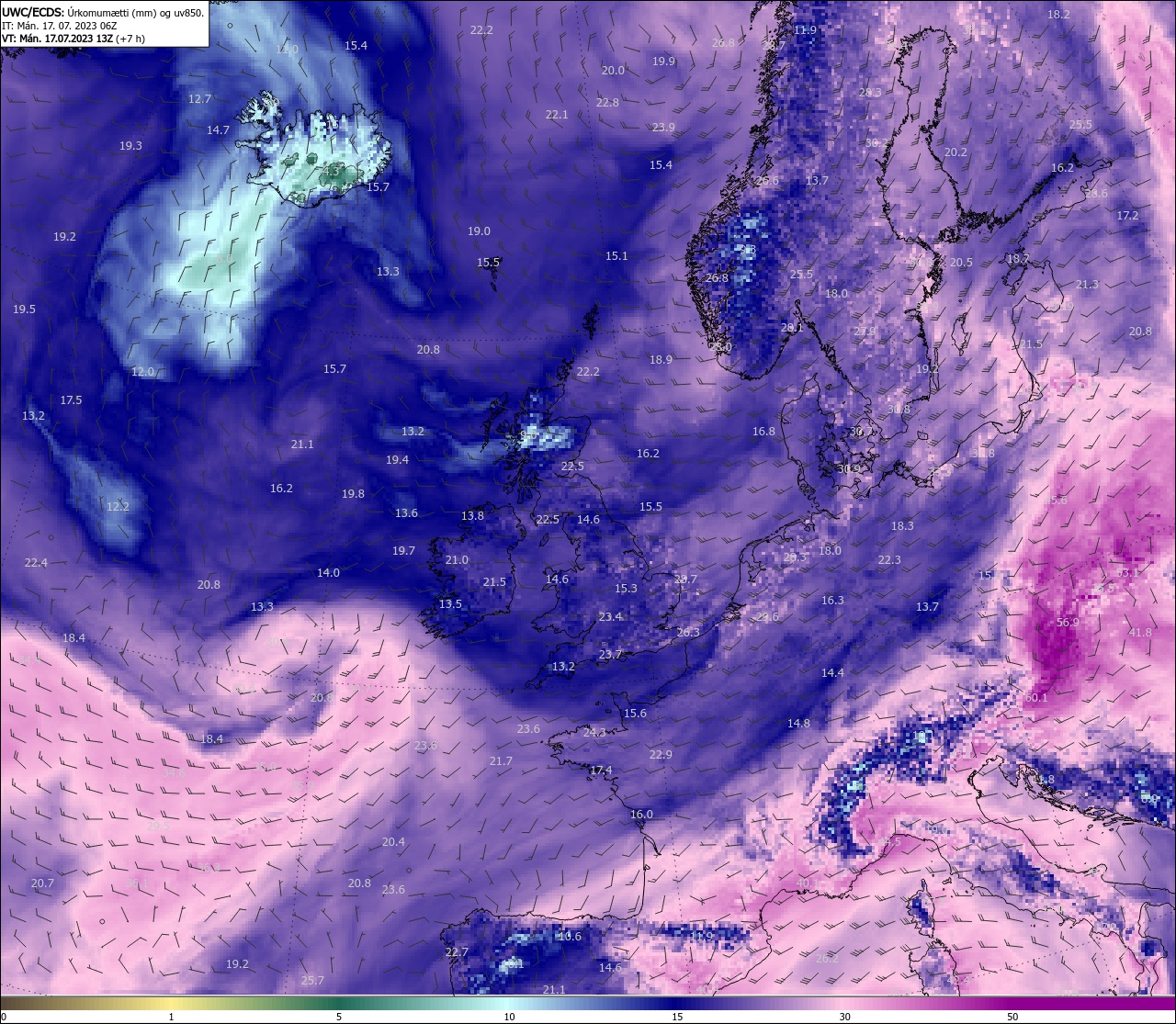1176x1024 pixels.
Task: Click the 16.3 value label
Action: [832, 601]
